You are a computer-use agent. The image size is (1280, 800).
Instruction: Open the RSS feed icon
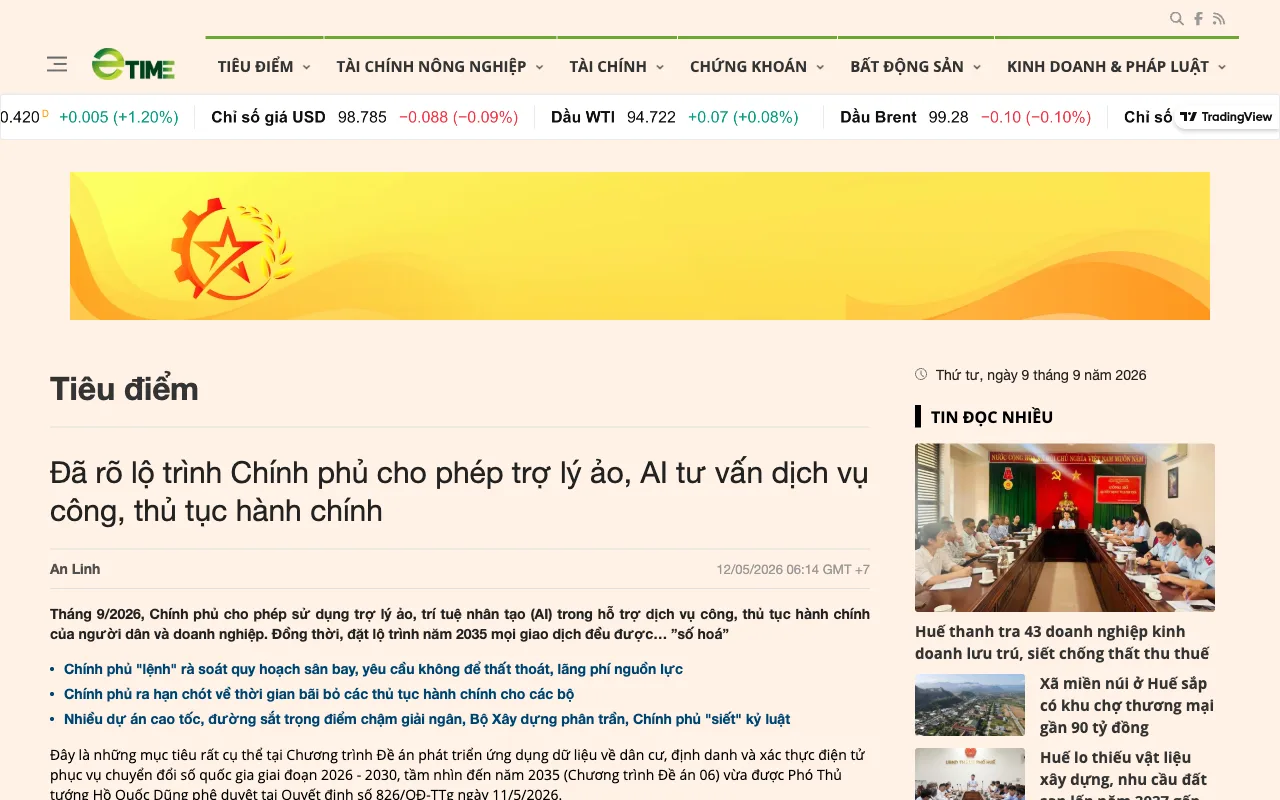[1219, 18]
